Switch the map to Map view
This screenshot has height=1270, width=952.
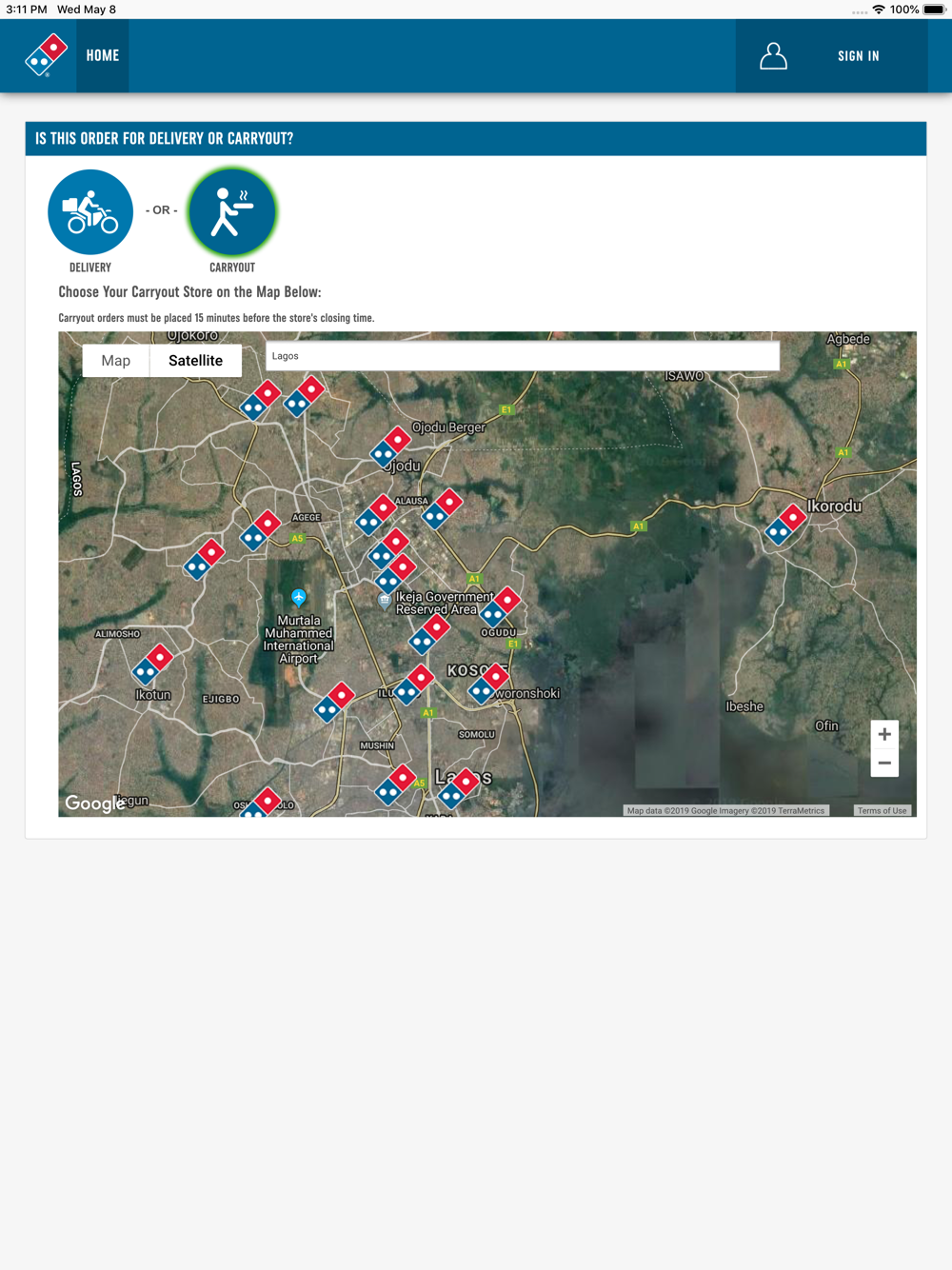click(x=116, y=361)
